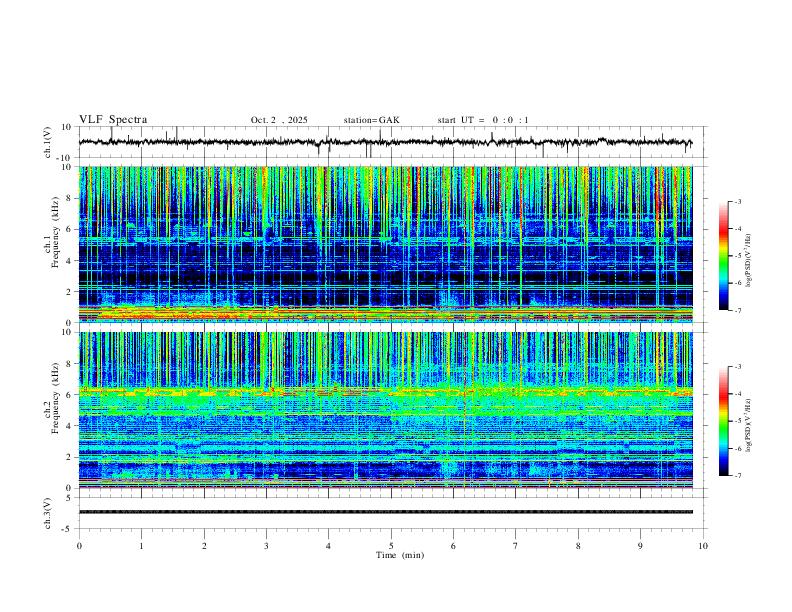The image size is (792, 612).
Task: Click the "VLF Spectra" title text
Action: click(x=113, y=120)
